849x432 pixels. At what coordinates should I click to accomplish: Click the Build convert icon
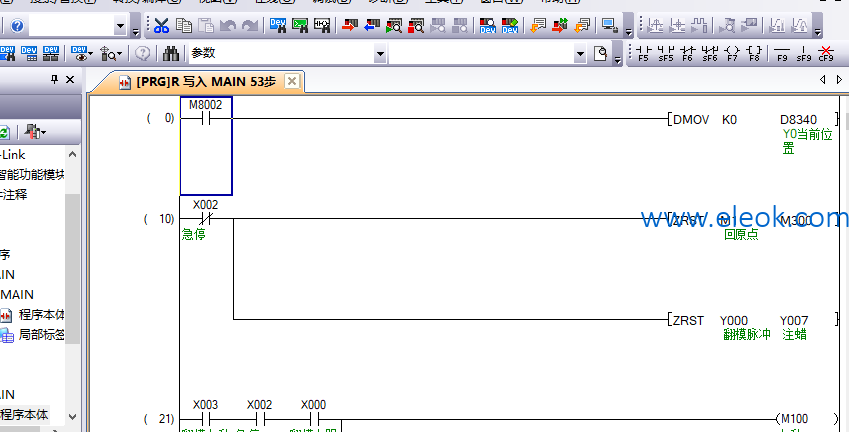[x=538, y=25]
